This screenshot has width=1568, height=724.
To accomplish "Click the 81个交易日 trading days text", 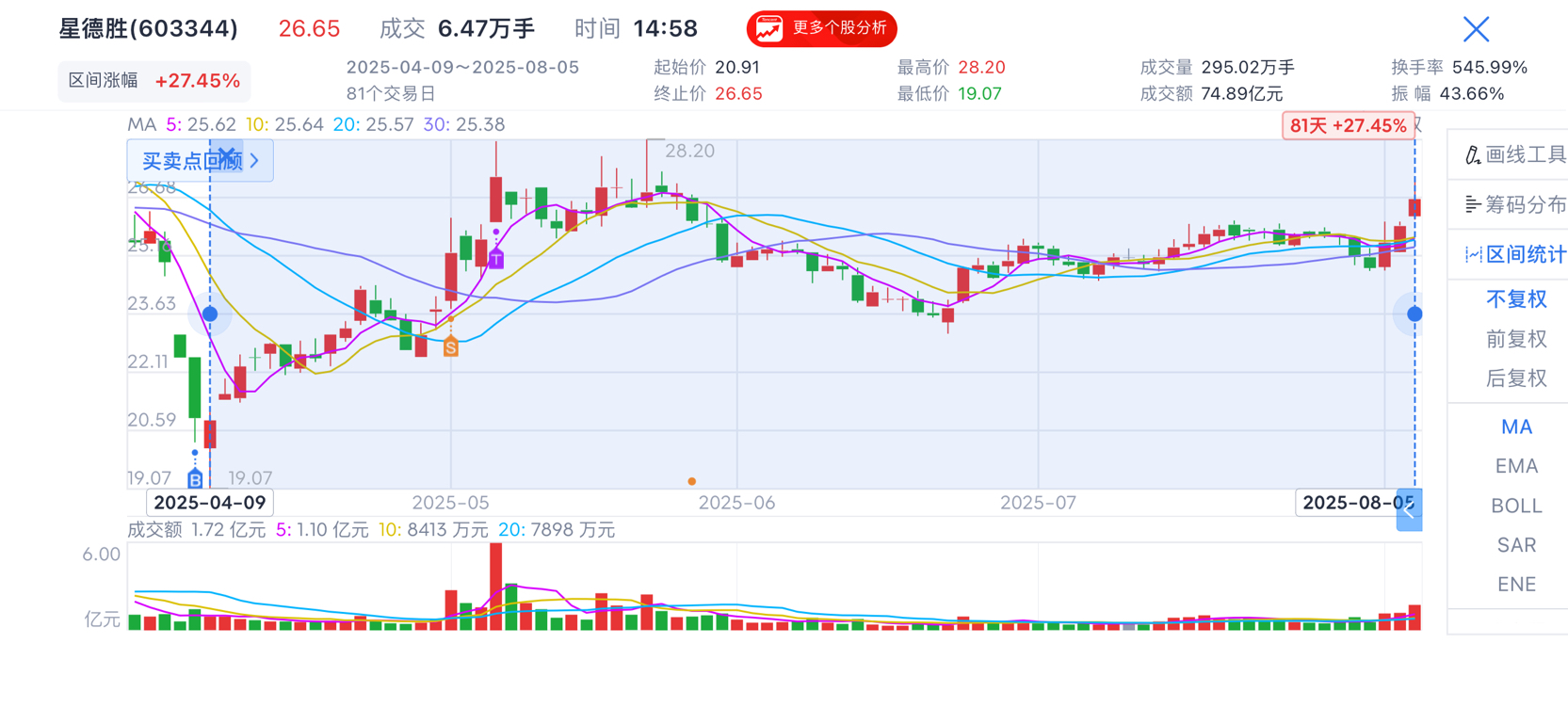I will [391, 94].
